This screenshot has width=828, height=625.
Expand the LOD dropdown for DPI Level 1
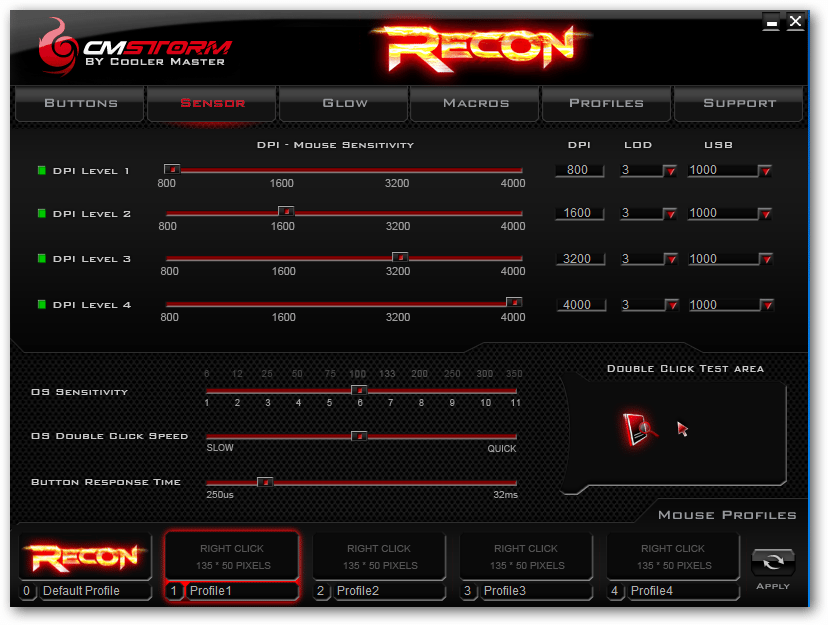click(670, 171)
